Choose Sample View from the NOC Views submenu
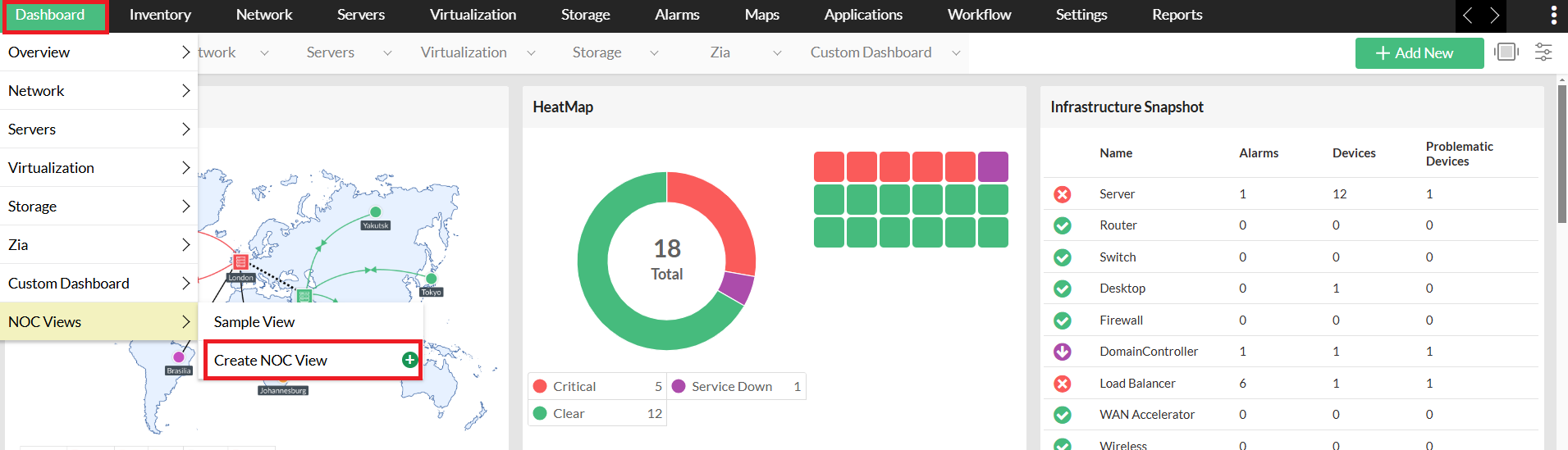The image size is (1568, 450). 254,322
